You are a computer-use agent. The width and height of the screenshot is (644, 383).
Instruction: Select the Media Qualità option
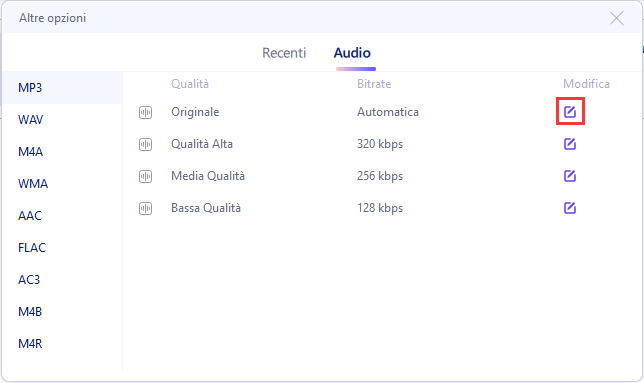208,176
